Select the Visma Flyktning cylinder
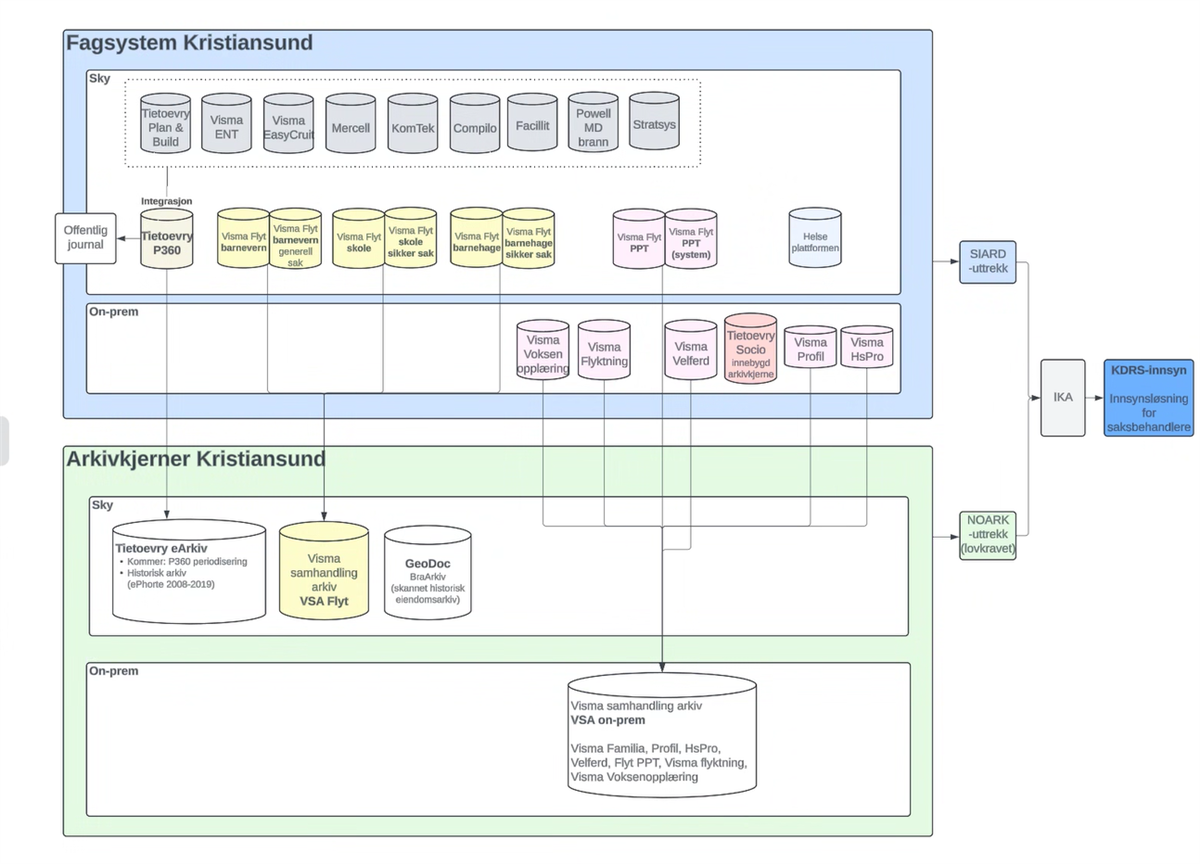 pyautogui.click(x=604, y=350)
